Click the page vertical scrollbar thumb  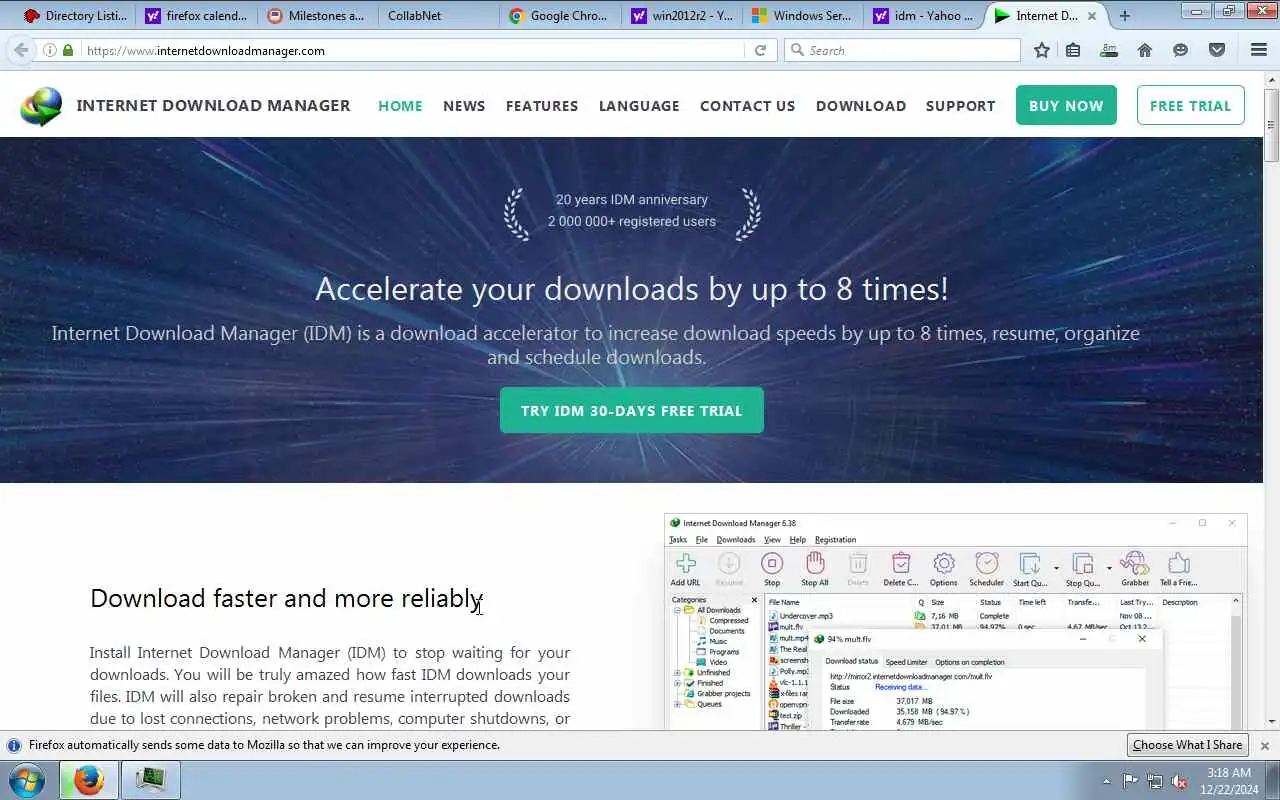(x=1272, y=125)
